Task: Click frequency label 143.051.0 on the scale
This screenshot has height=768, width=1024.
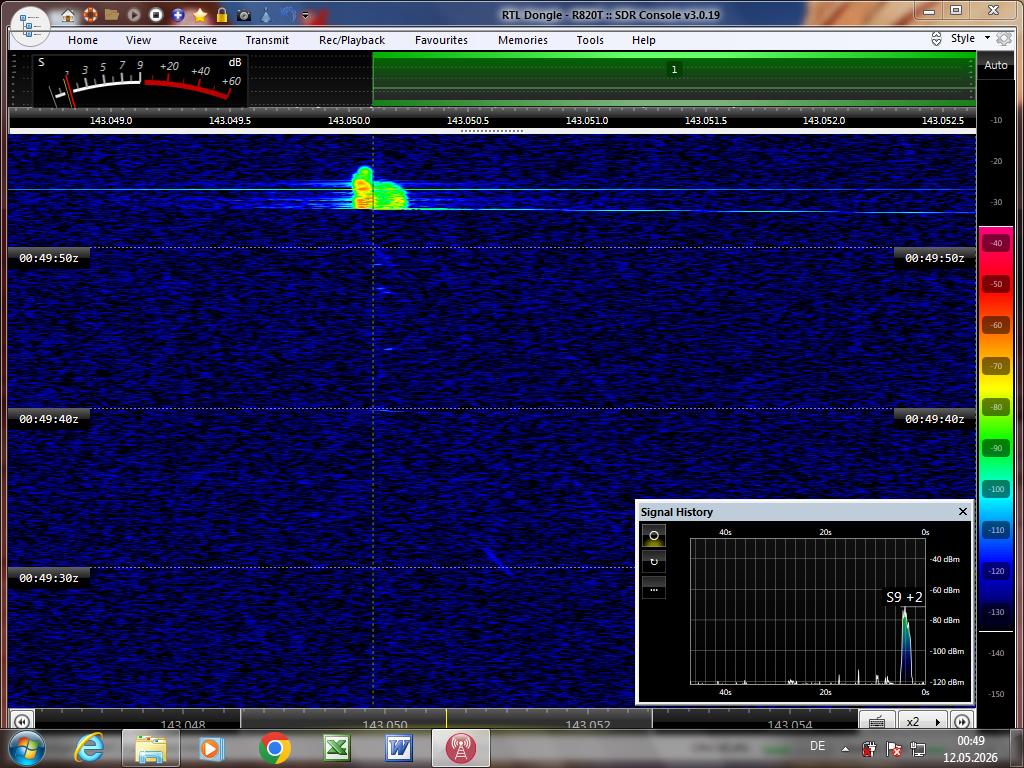Action: point(586,121)
